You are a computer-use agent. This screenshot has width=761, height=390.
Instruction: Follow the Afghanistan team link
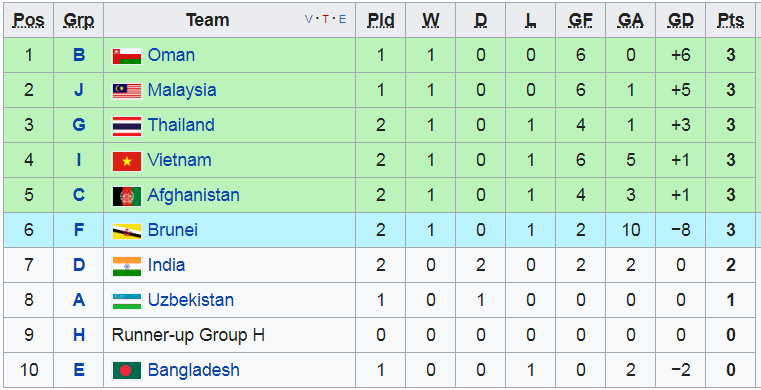[x=194, y=195]
